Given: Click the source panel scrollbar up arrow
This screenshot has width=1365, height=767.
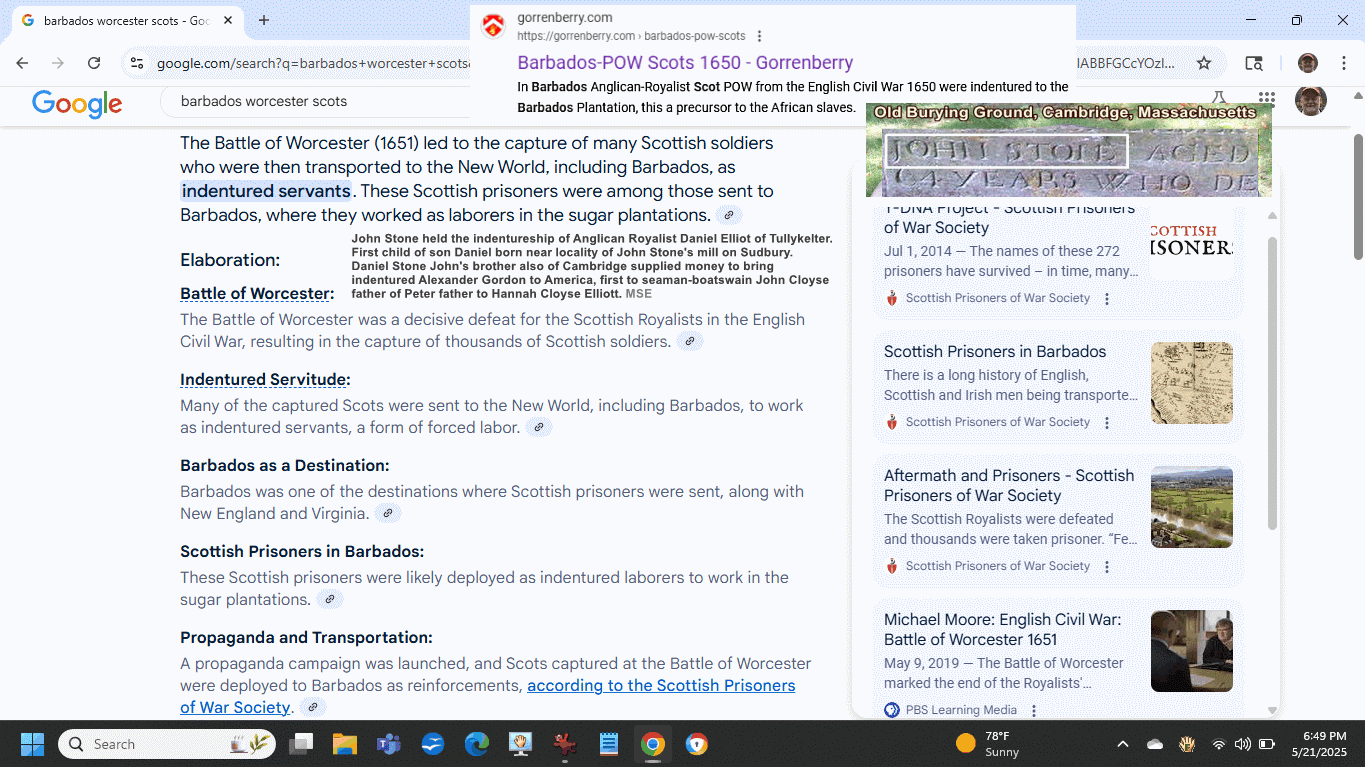Looking at the screenshot, I should [1272, 215].
